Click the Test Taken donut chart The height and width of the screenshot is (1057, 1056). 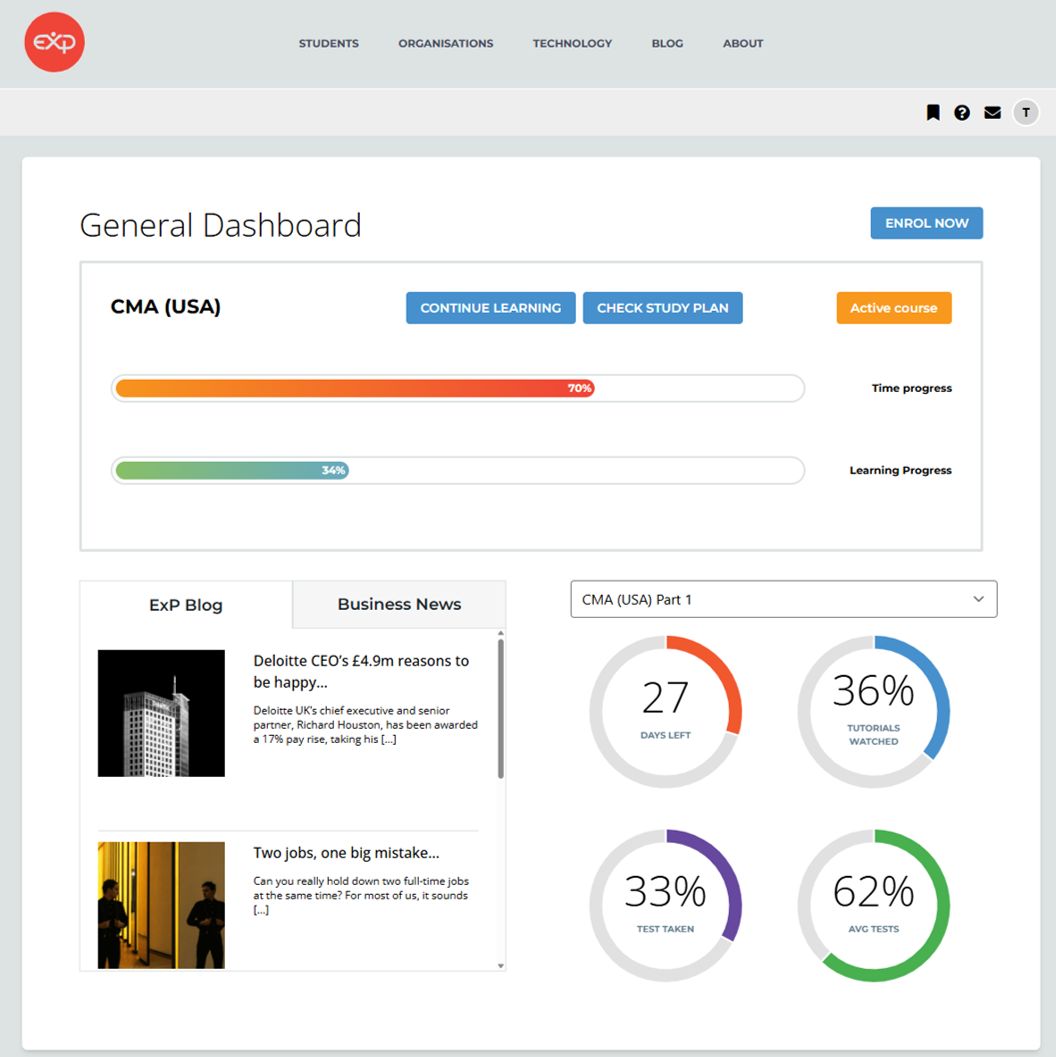[666, 905]
